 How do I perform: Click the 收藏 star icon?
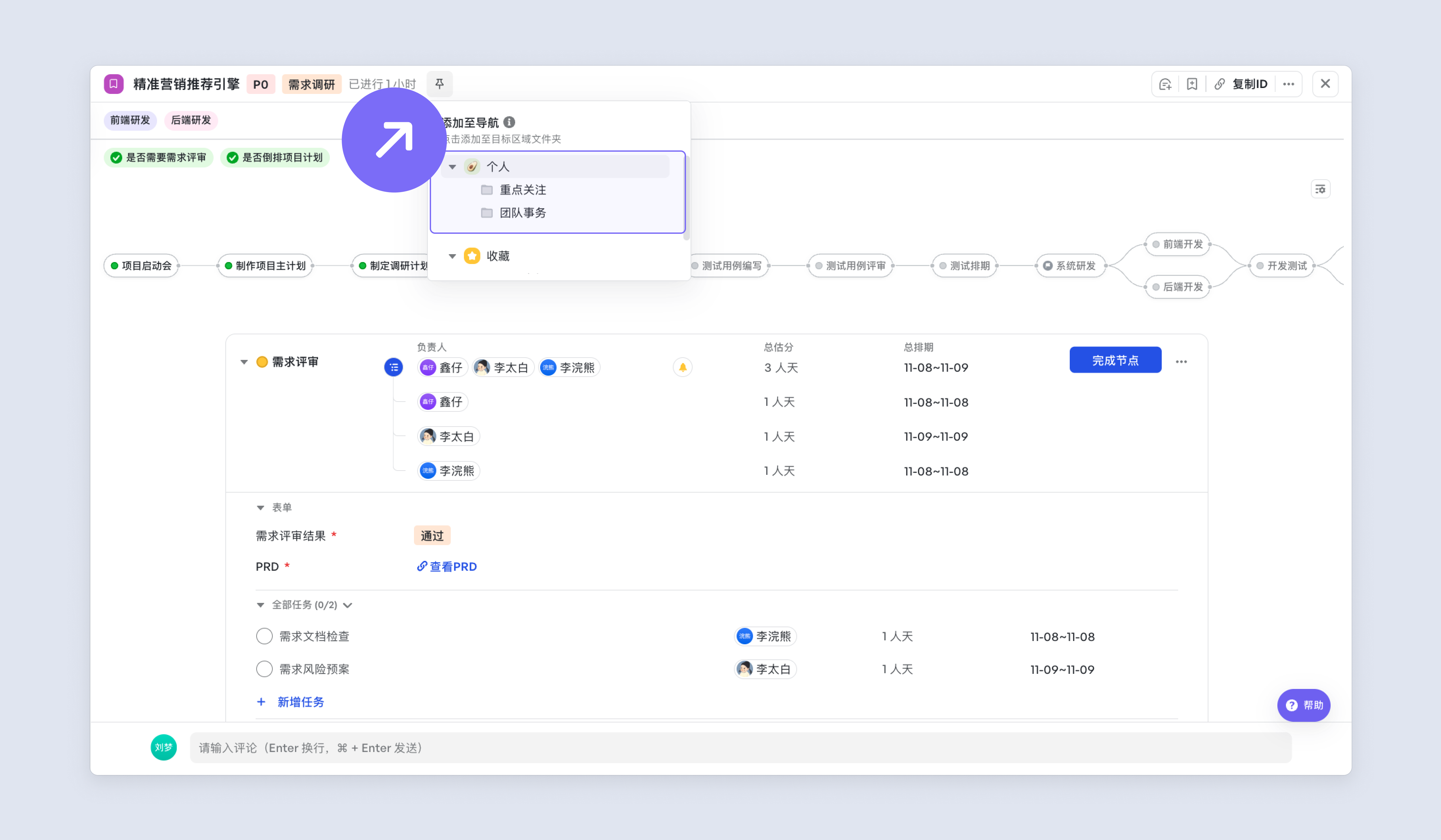(x=472, y=256)
